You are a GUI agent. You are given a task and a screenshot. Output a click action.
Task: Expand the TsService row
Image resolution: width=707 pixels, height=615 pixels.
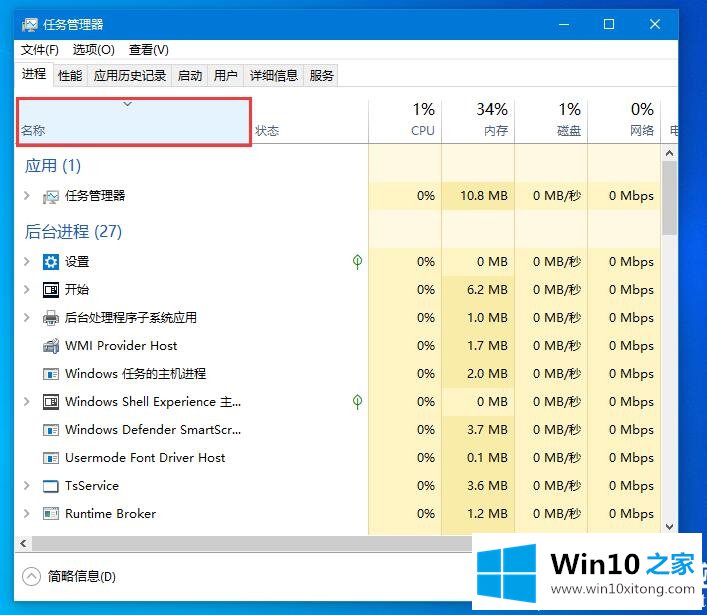coord(27,486)
